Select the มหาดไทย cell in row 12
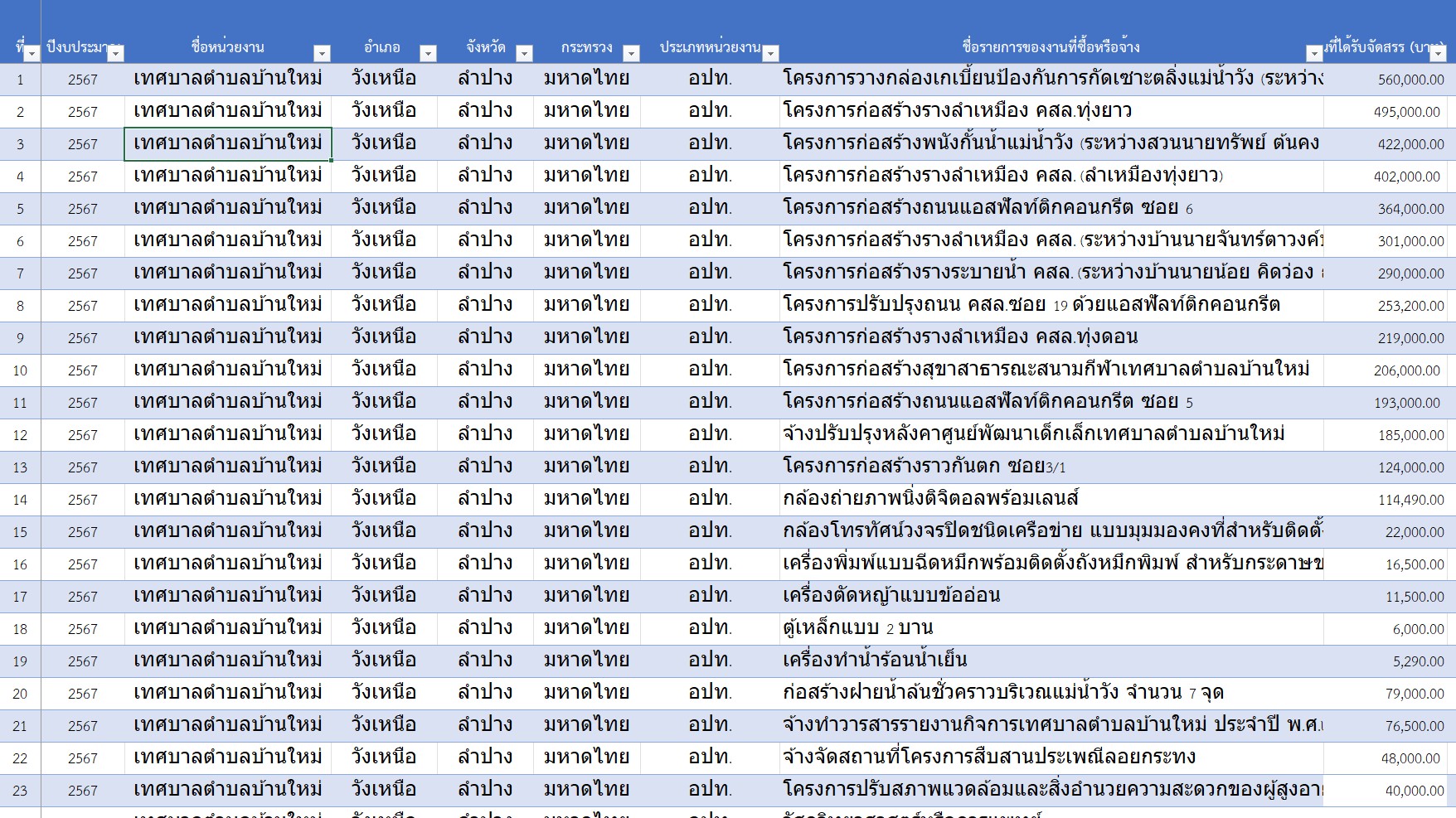1456x818 pixels. (x=587, y=435)
